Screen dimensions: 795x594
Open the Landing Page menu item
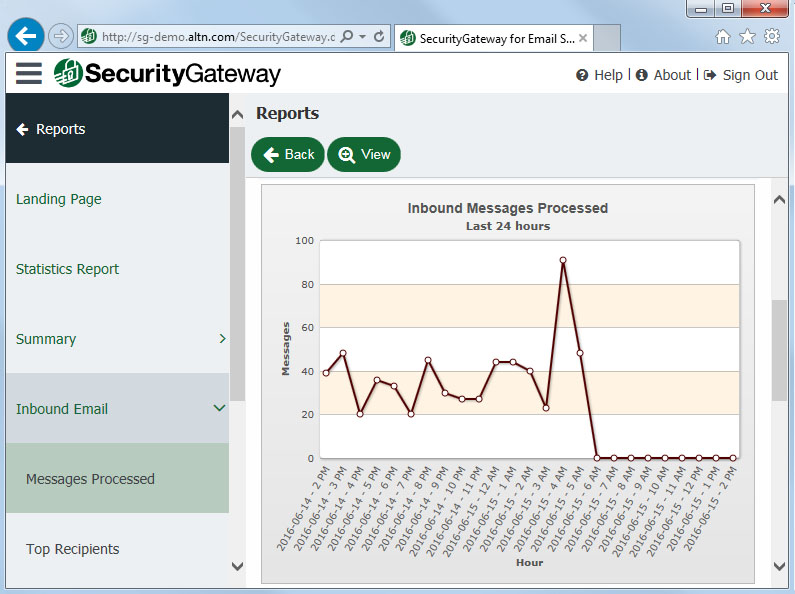117,199
